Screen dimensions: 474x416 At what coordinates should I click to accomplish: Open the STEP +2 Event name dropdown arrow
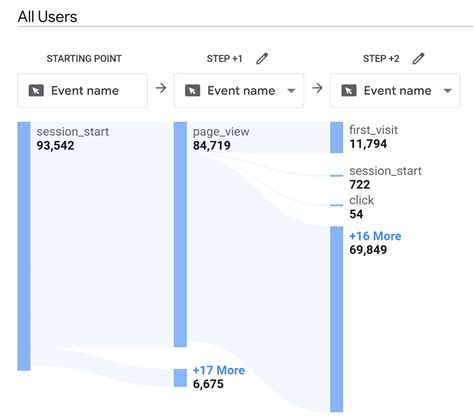click(x=448, y=91)
